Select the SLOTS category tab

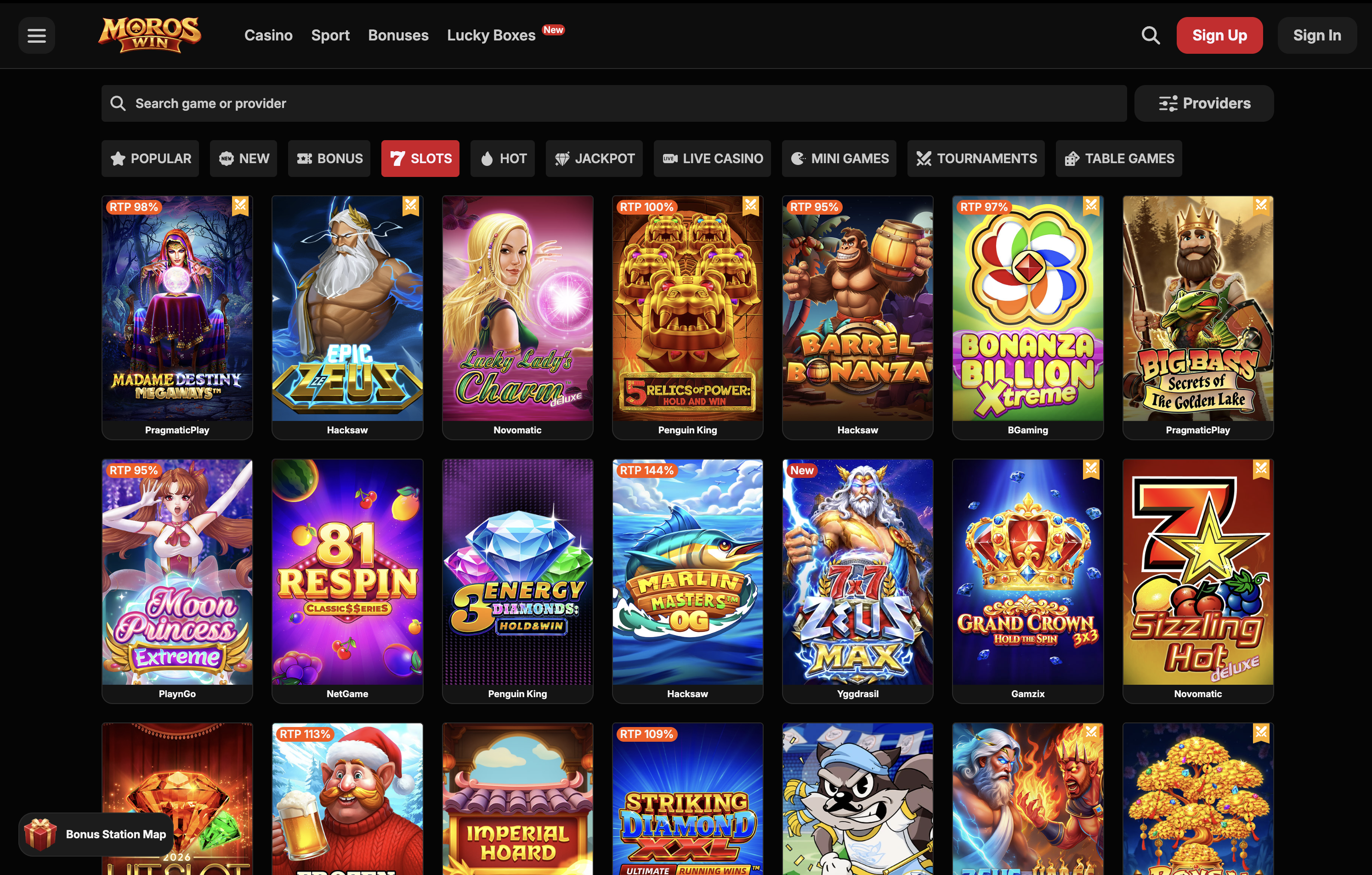pyautogui.click(x=420, y=159)
